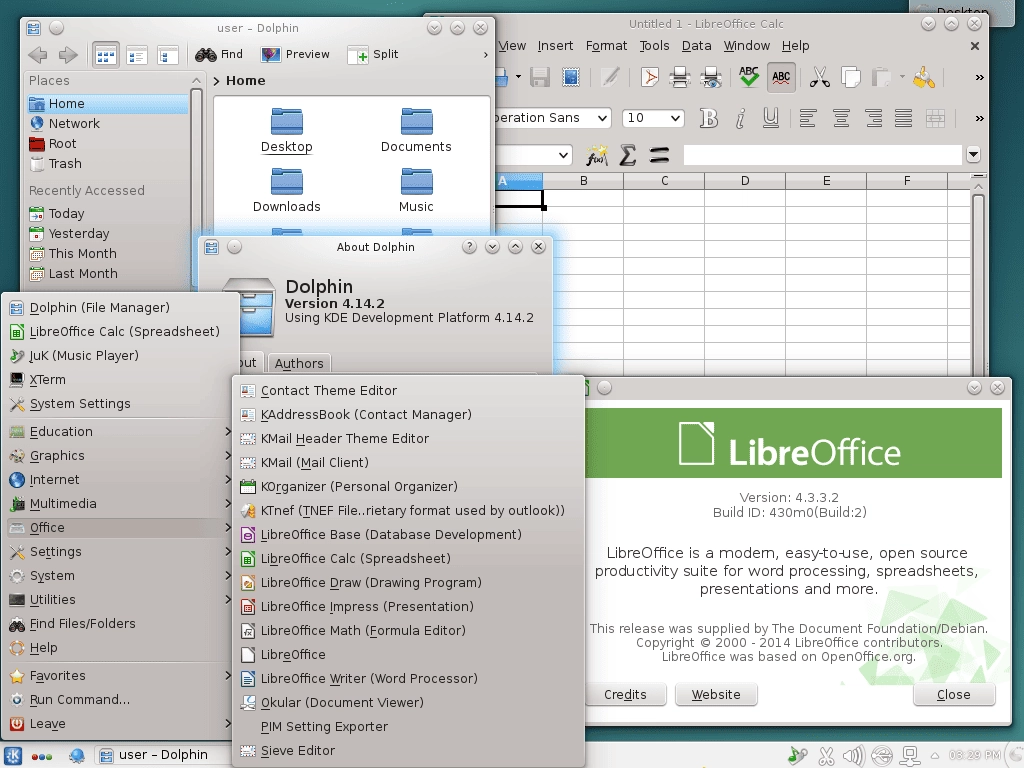
Task: Collapse the Places panel header arrow
Action: (196, 80)
